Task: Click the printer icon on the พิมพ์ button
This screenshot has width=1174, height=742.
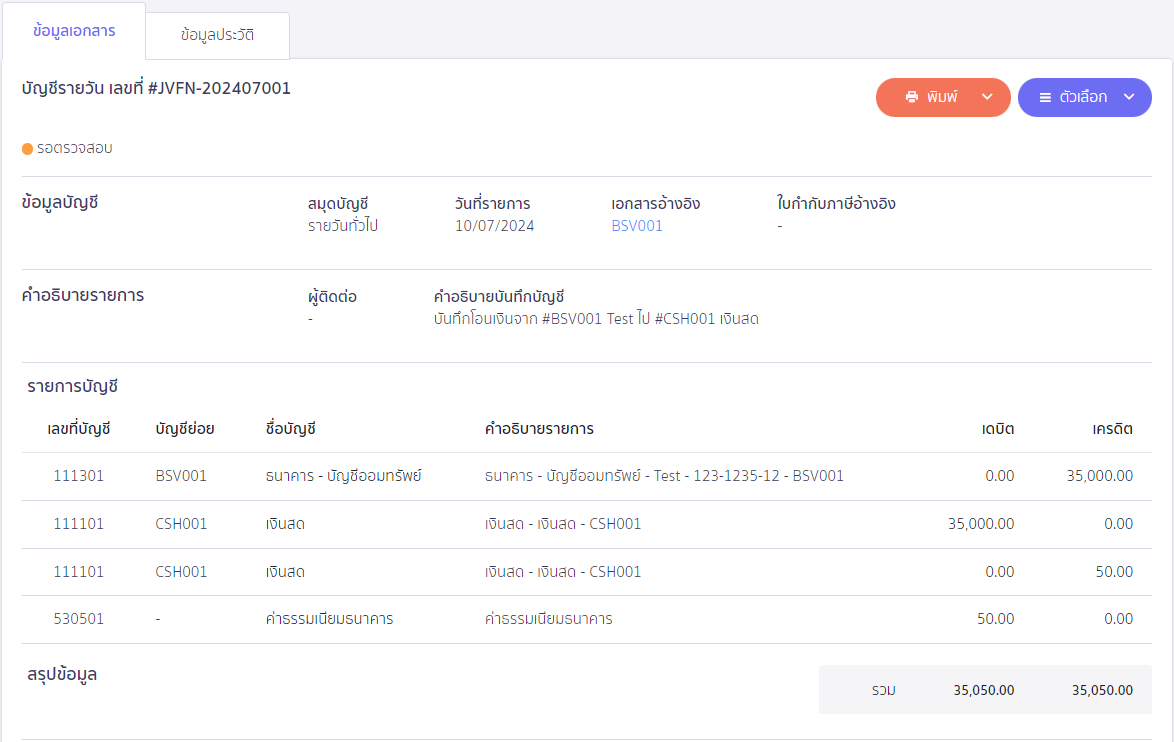Action: coord(911,97)
